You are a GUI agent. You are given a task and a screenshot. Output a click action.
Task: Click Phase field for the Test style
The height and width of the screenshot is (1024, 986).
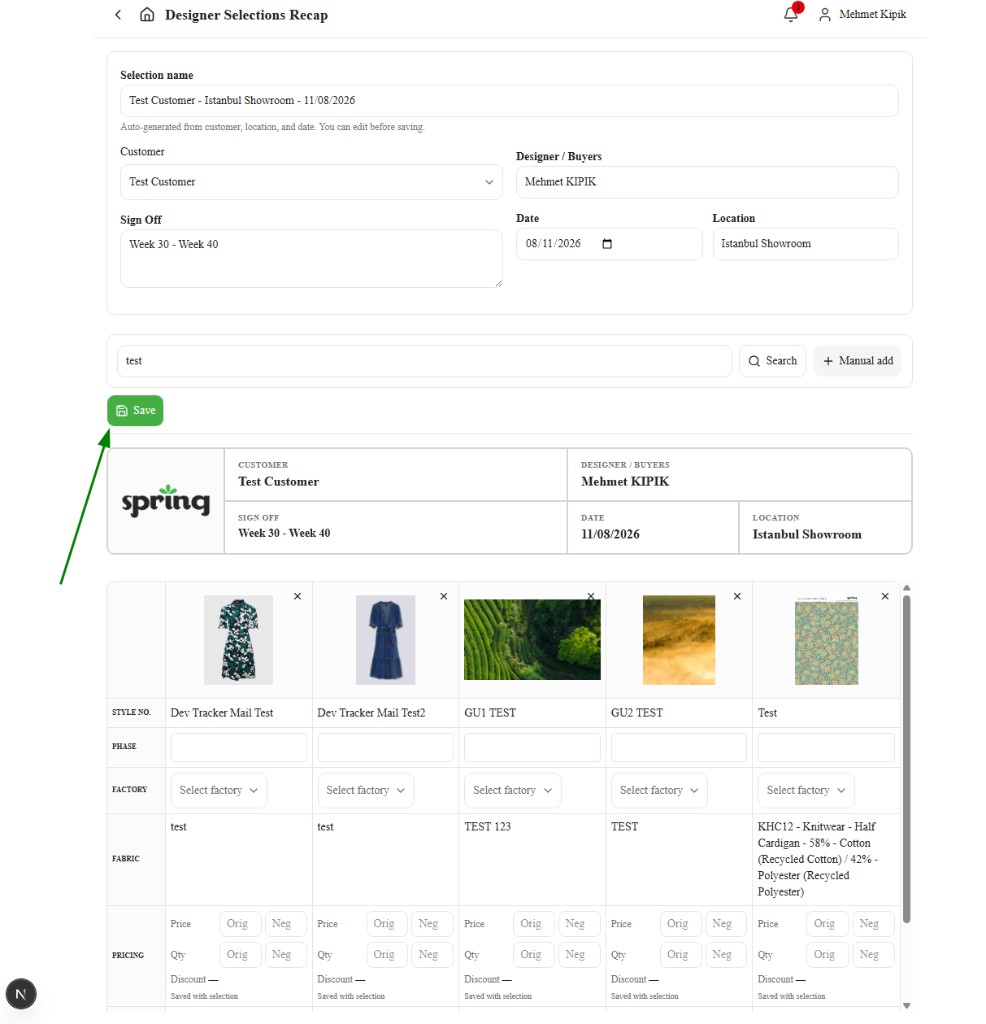coord(826,746)
